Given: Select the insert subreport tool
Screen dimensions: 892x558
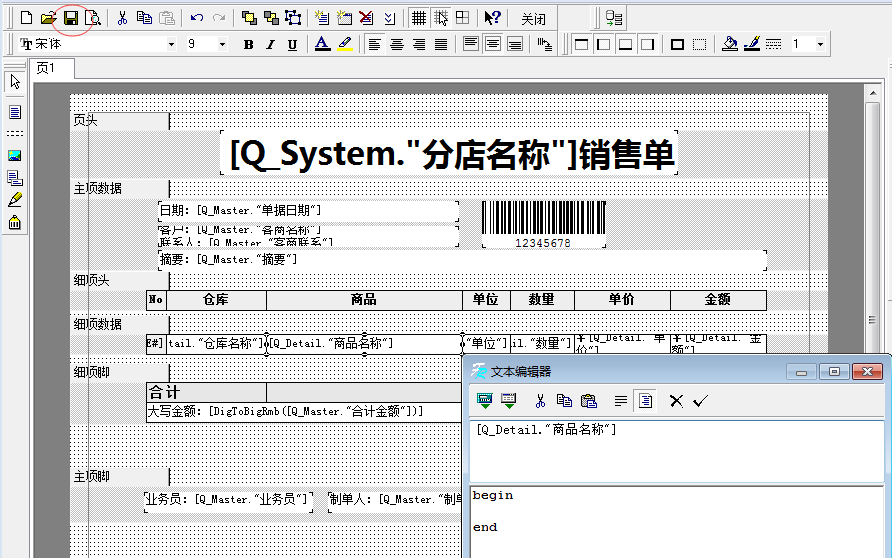Looking at the screenshot, I should pyautogui.click(x=15, y=178).
